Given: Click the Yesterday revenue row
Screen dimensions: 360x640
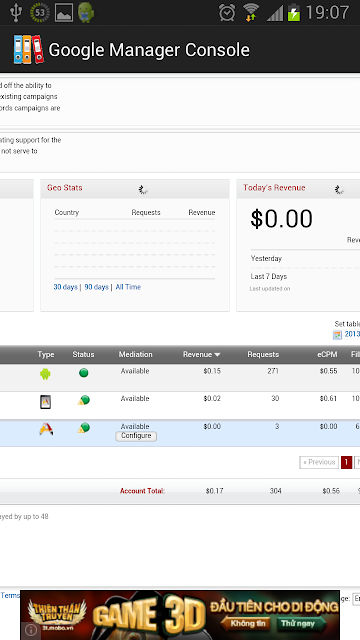Looking at the screenshot, I should point(305,259).
